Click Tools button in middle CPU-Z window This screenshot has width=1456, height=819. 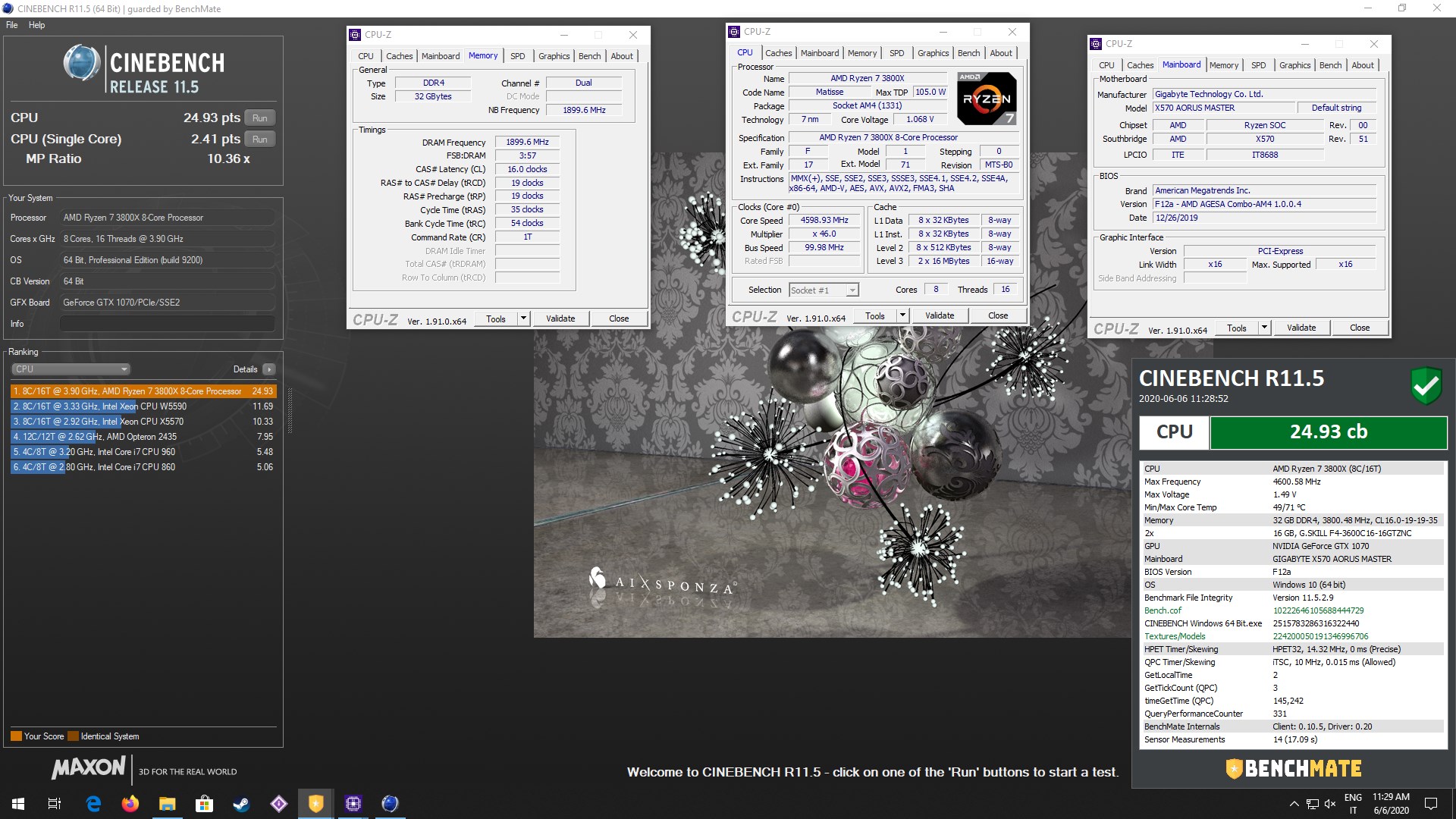tap(875, 316)
